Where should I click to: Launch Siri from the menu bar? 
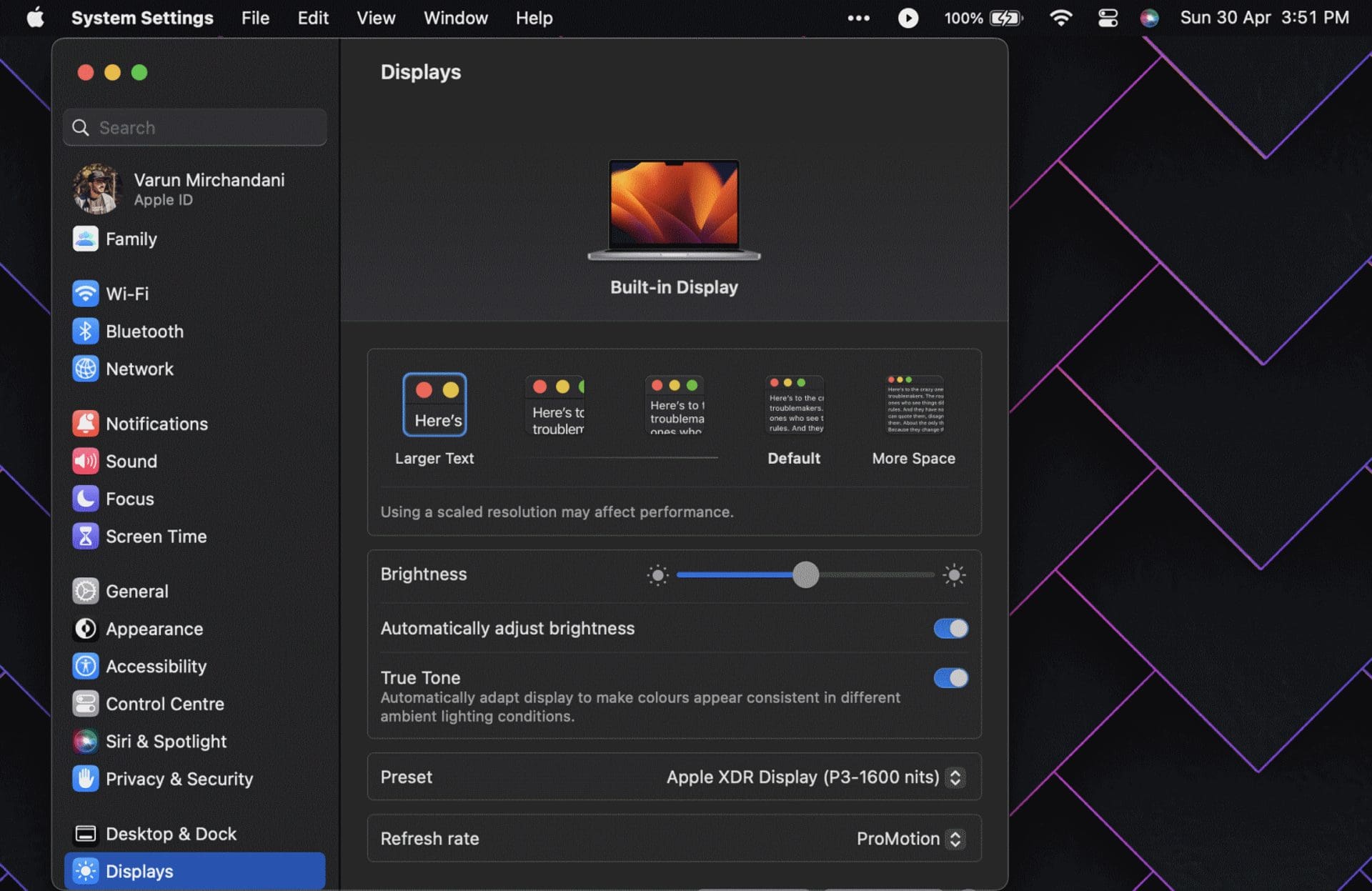1149,18
